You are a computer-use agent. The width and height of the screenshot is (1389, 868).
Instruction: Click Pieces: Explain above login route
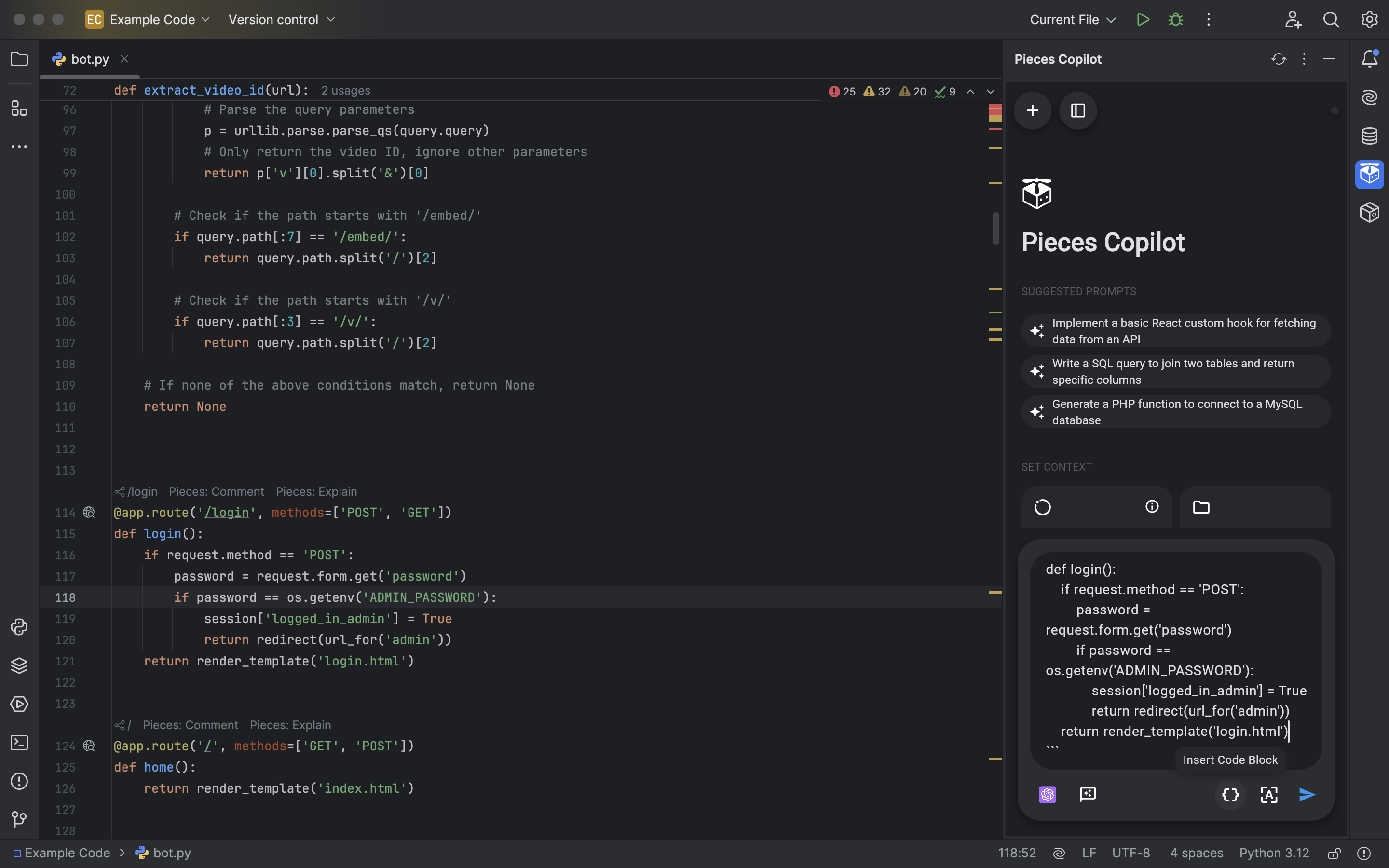click(x=316, y=492)
